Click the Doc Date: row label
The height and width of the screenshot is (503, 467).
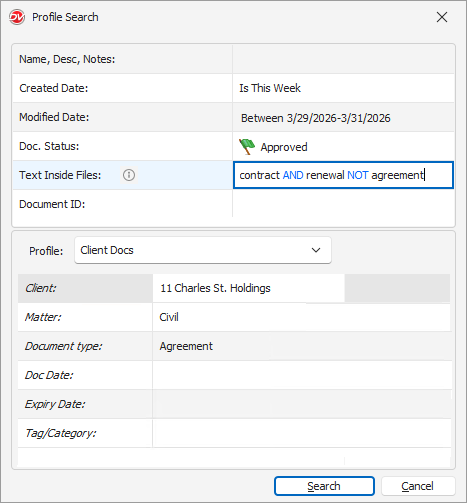tap(49, 375)
